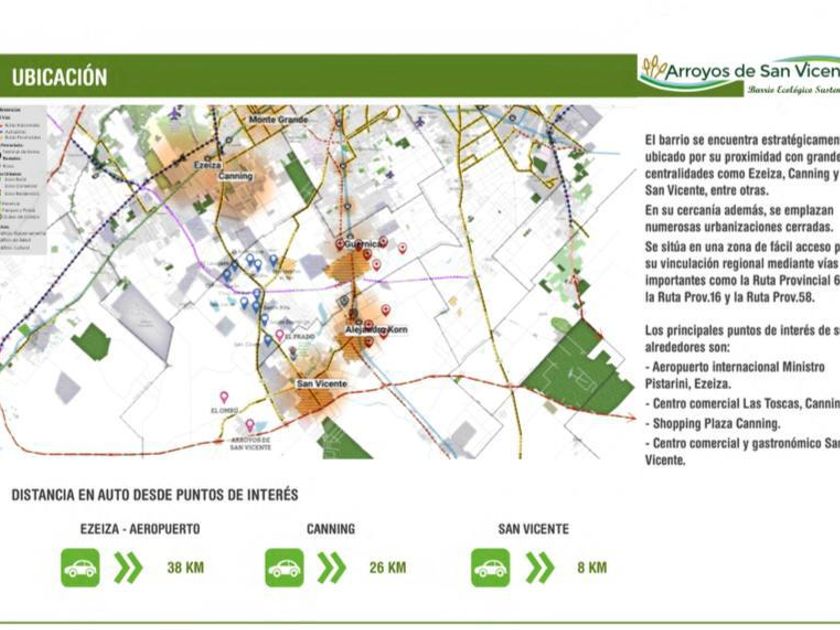The width and height of the screenshot is (840, 630).
Task: Click the line '- Shopping Plaza Canning.'
Action: pos(712,423)
